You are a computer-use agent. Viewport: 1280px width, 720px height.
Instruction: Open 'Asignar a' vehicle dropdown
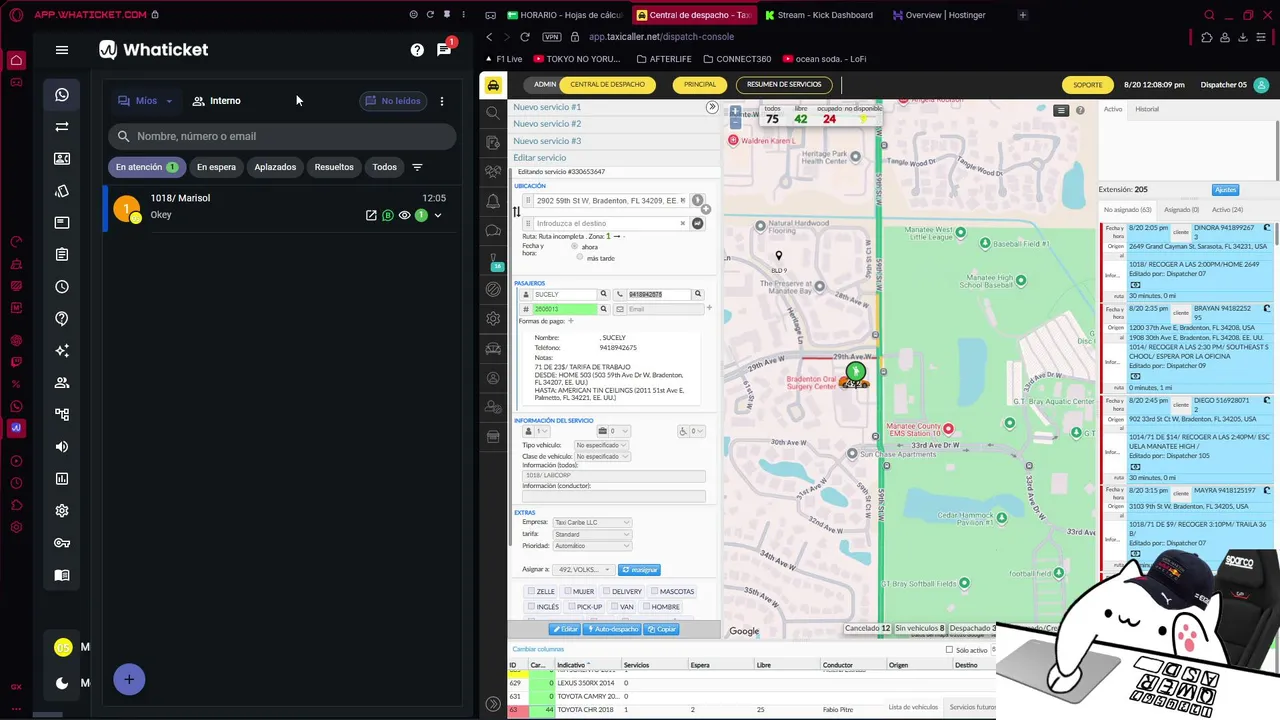[x=584, y=570]
